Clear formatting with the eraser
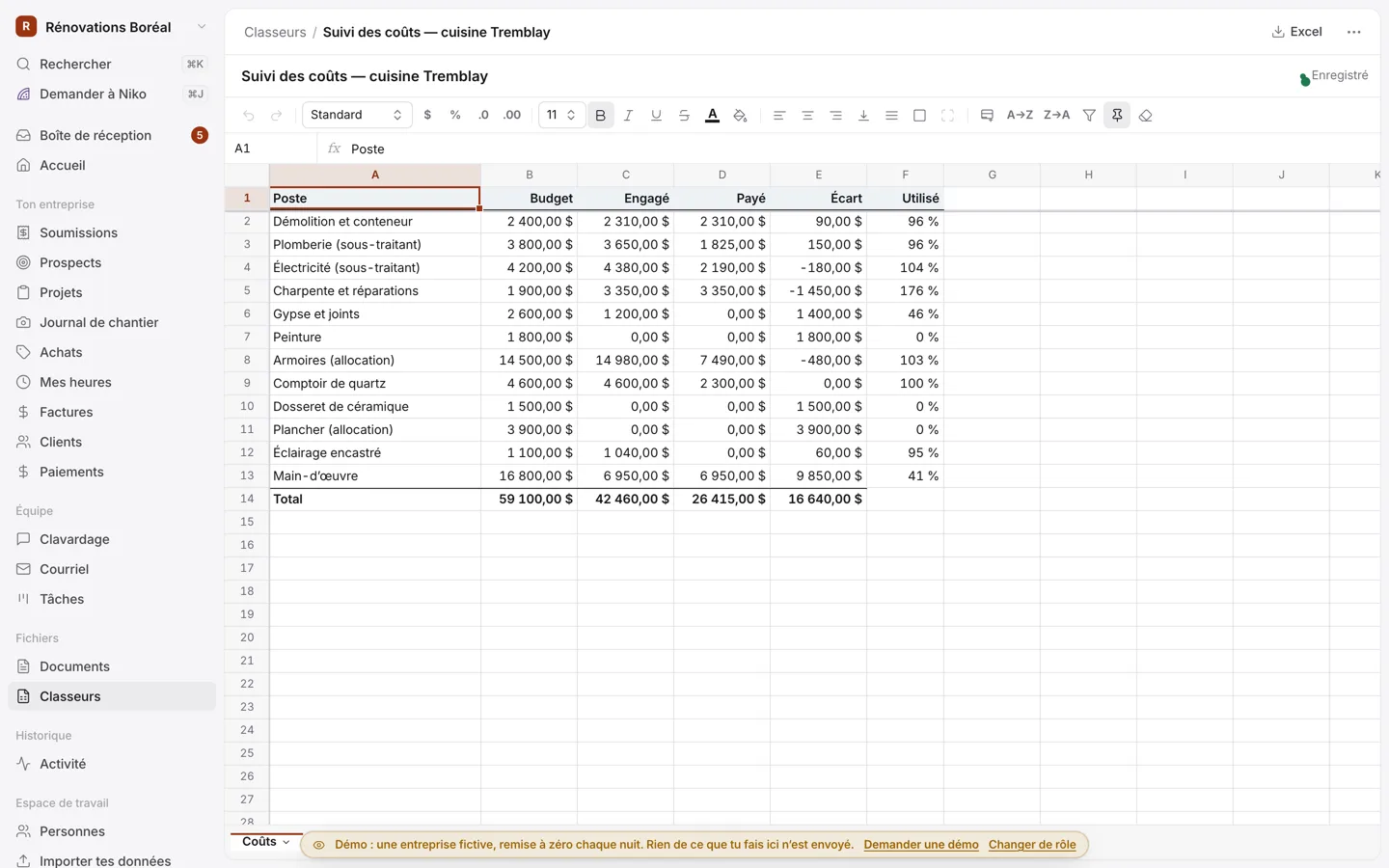 coord(1145,116)
